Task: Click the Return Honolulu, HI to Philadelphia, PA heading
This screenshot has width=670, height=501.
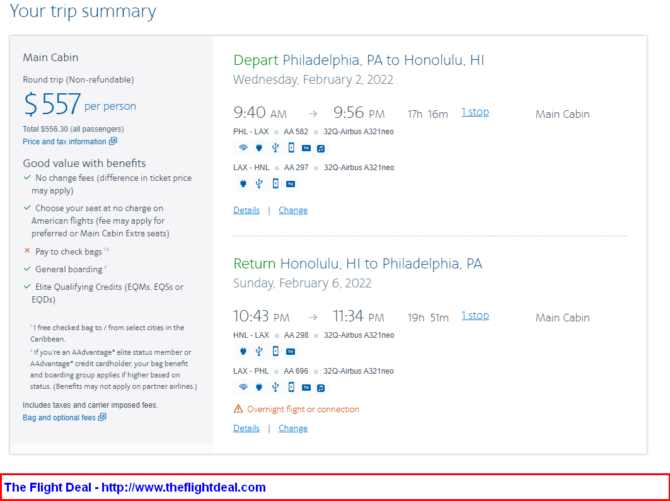Action: point(358,264)
